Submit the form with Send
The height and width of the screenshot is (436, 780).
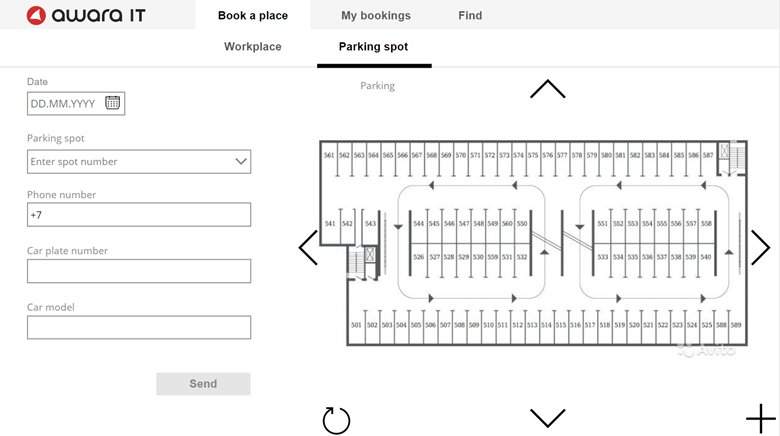(203, 384)
